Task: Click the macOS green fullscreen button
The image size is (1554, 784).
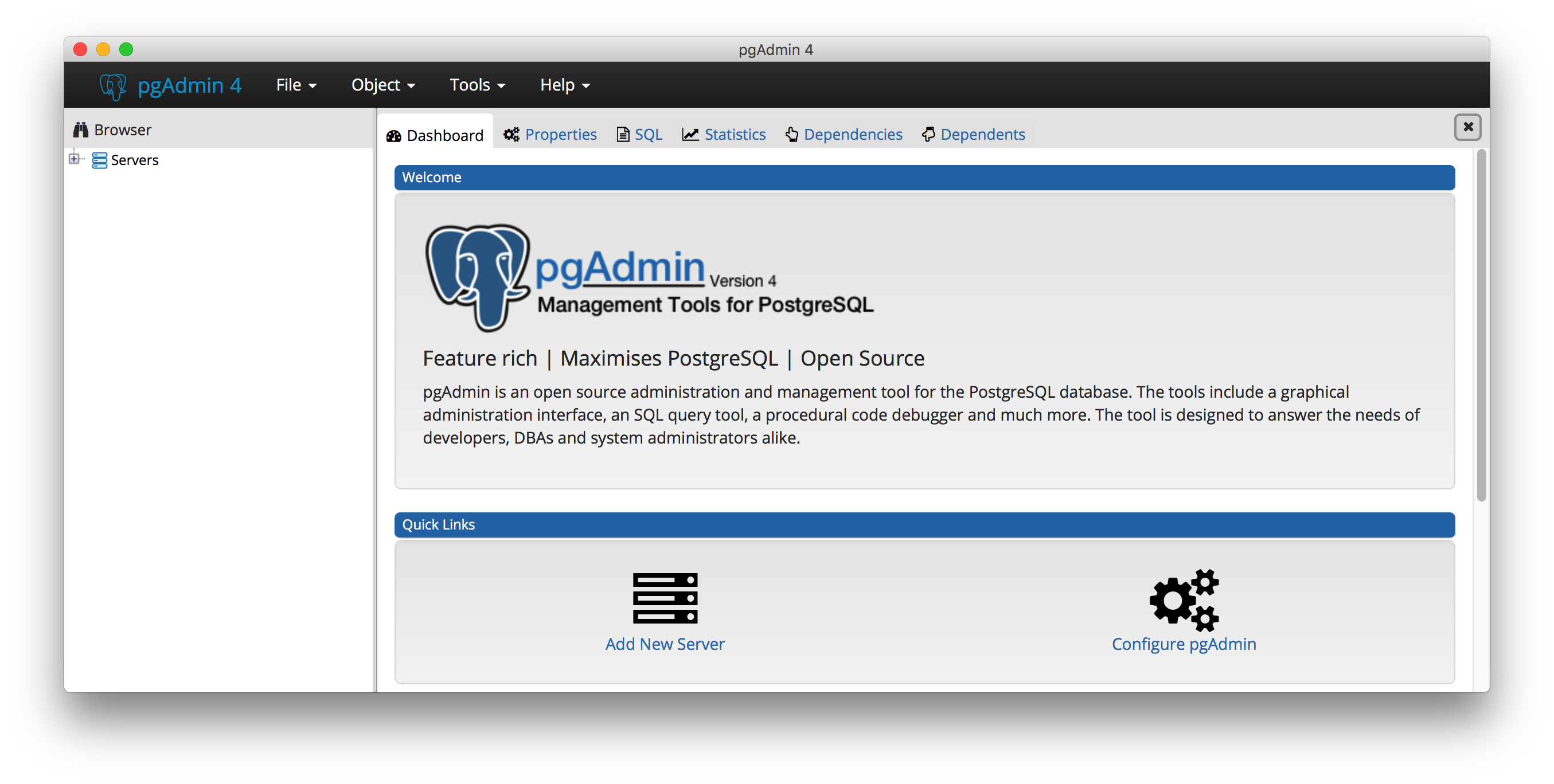Action: coord(126,49)
